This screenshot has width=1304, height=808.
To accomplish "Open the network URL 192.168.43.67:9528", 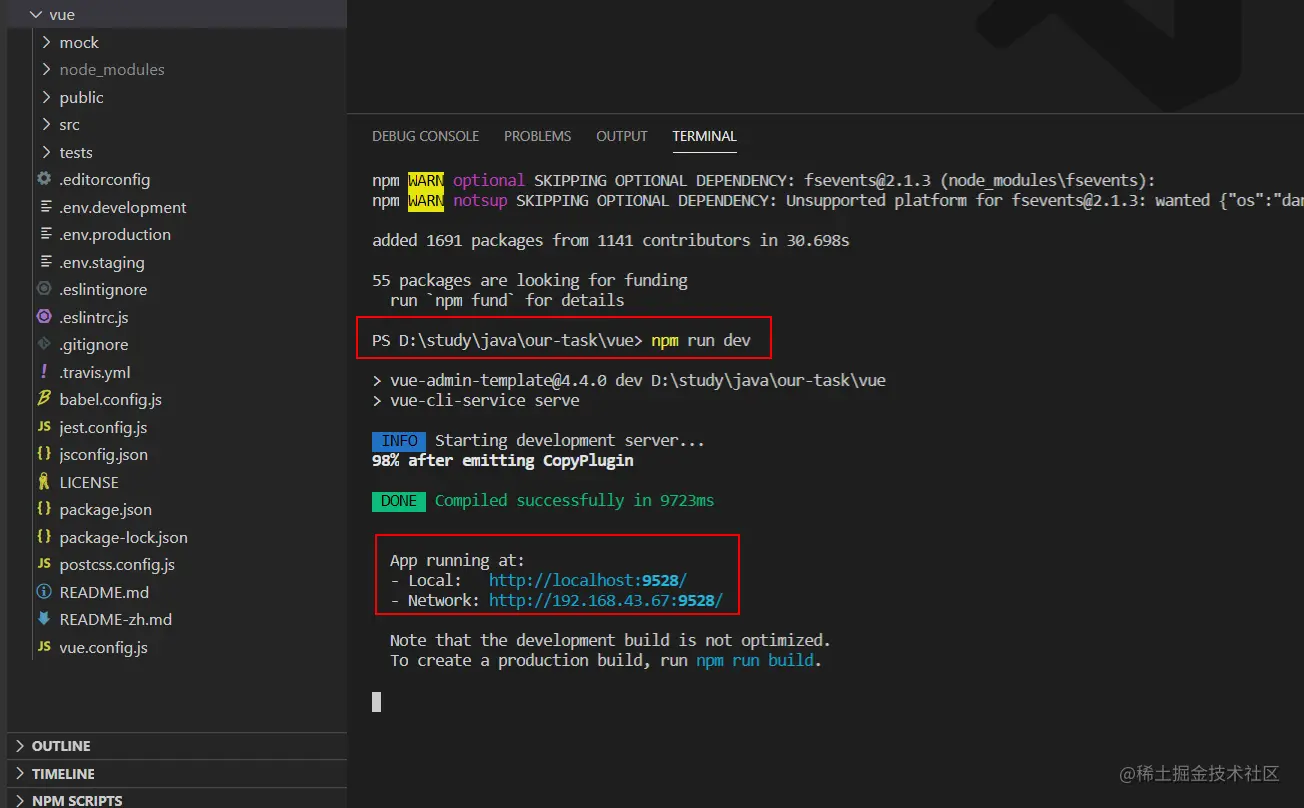I will 605,600.
